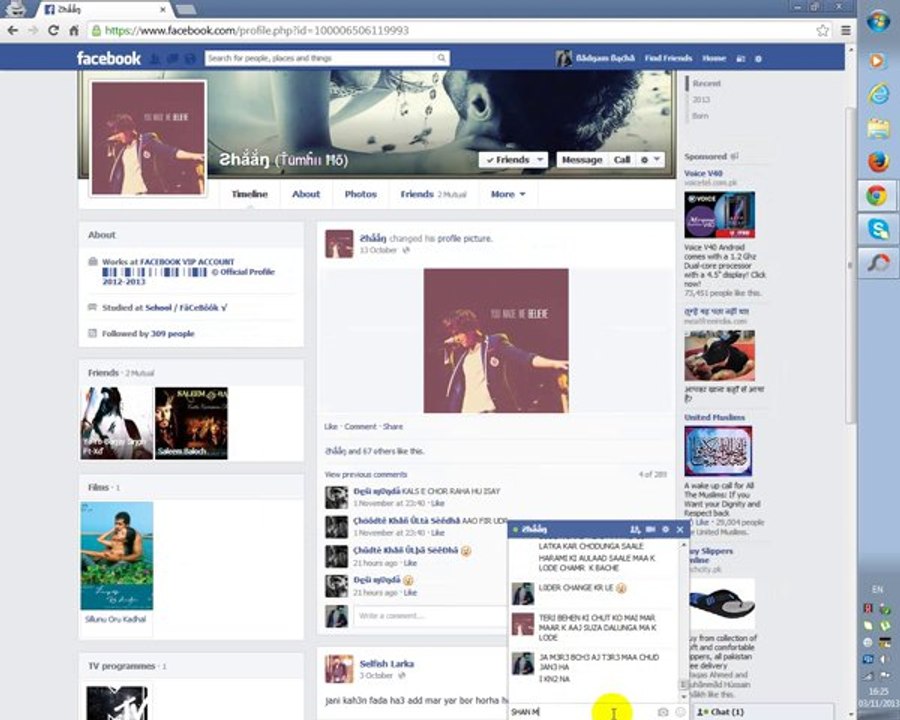Open profile actions gear dropdown
This screenshot has height=720, width=900.
click(x=651, y=160)
